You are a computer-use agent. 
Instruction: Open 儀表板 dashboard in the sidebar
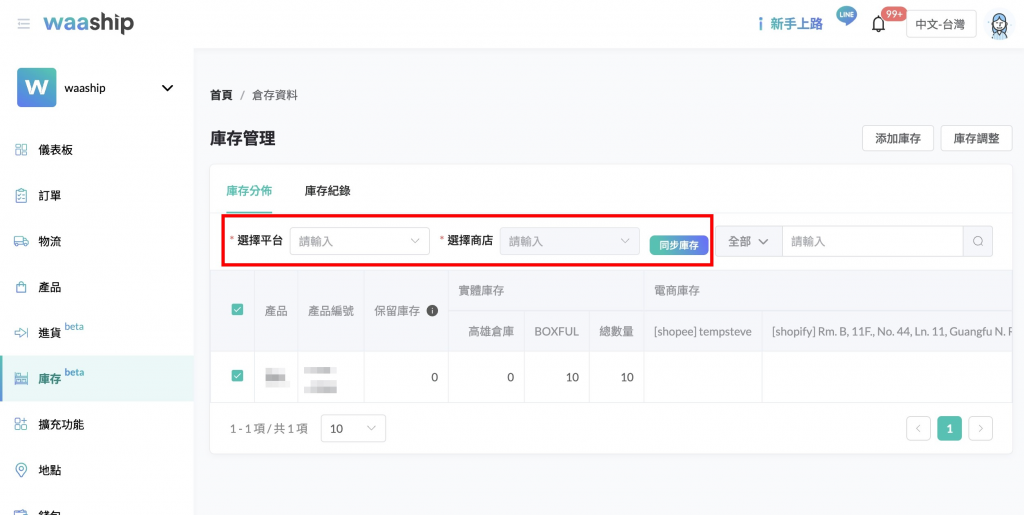[55, 150]
